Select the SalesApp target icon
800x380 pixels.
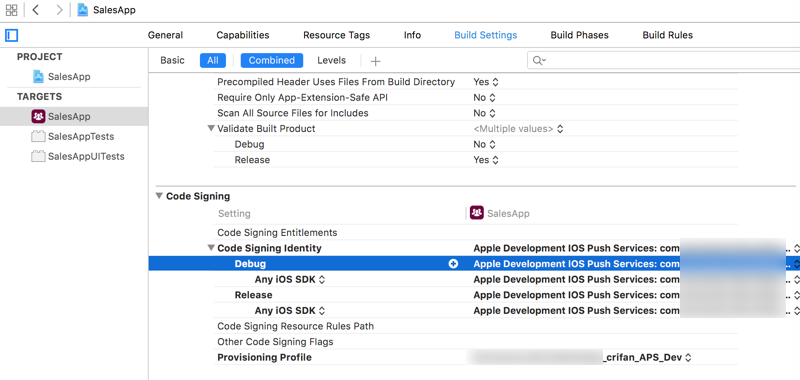tap(38, 116)
